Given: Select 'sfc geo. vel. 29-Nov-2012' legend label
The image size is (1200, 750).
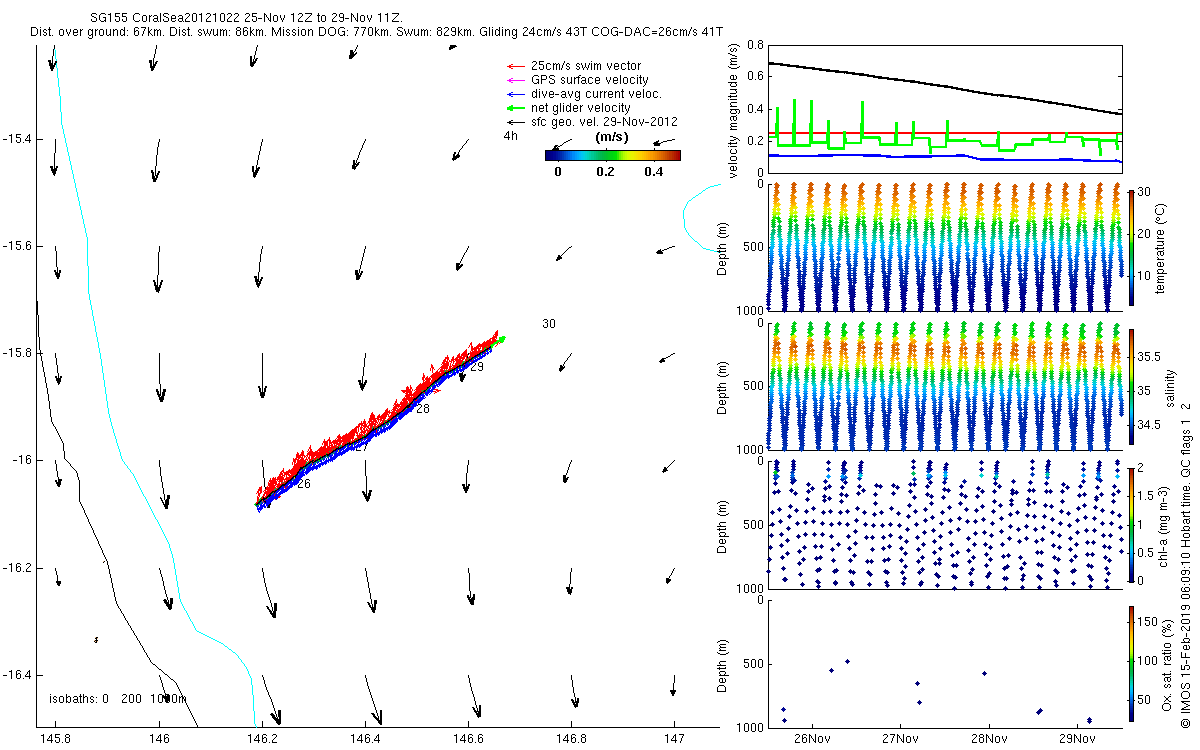Looking at the screenshot, I should click(x=605, y=122).
